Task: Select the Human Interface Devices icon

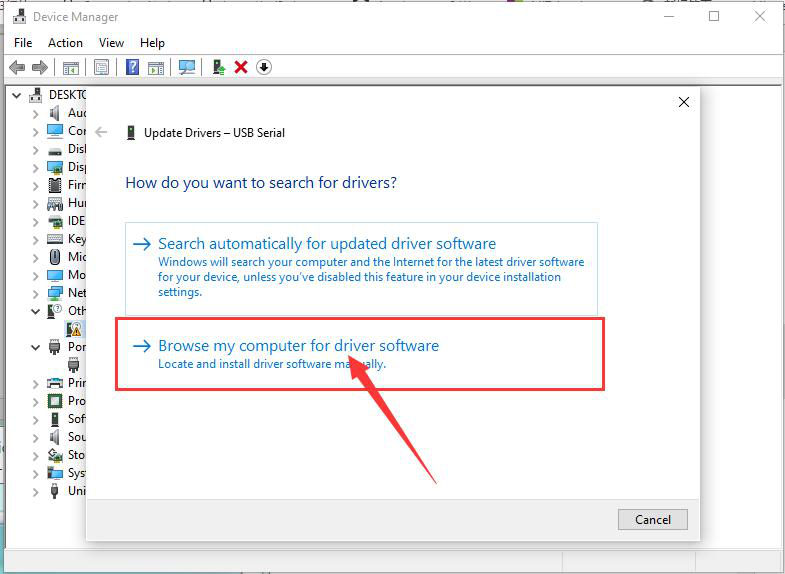Action: (x=55, y=203)
